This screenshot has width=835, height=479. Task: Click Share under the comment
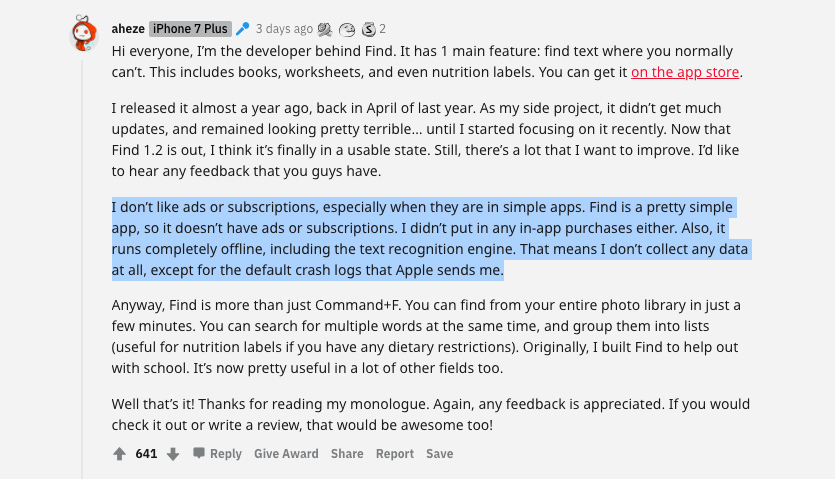(x=347, y=454)
